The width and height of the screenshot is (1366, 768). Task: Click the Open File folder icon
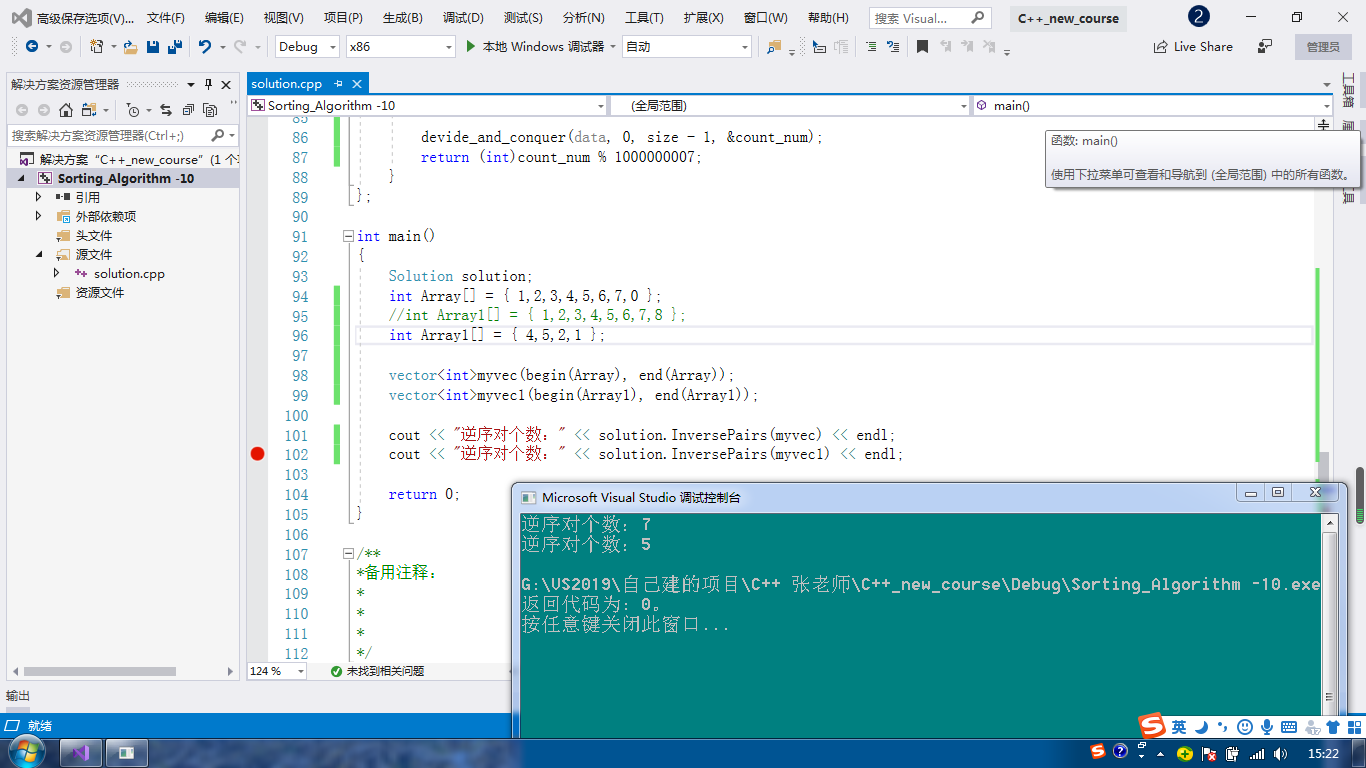(x=130, y=47)
